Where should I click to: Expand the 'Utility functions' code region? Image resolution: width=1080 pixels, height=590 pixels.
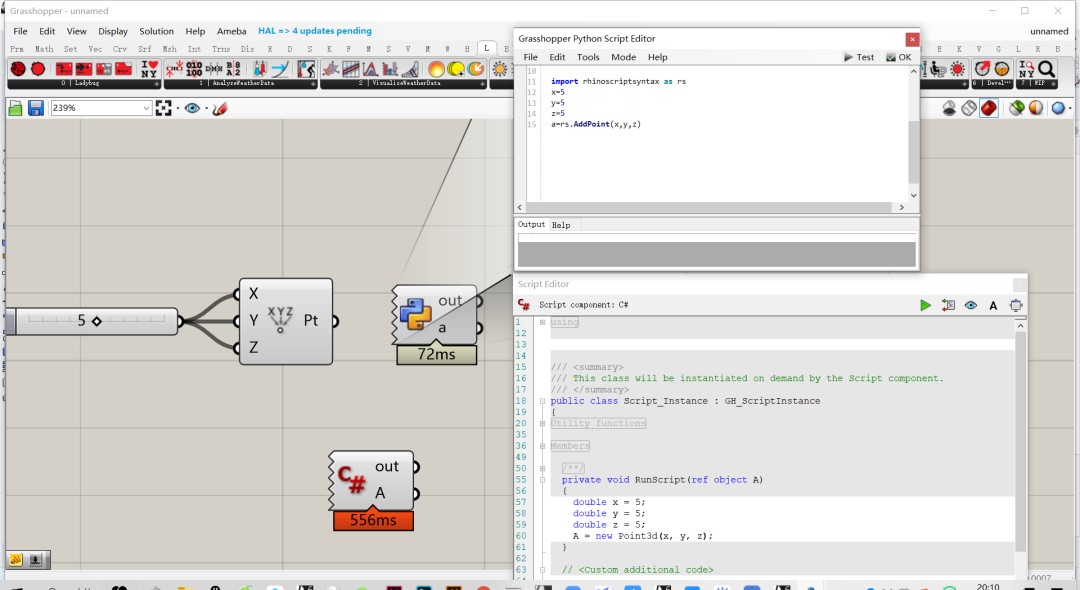pos(543,423)
